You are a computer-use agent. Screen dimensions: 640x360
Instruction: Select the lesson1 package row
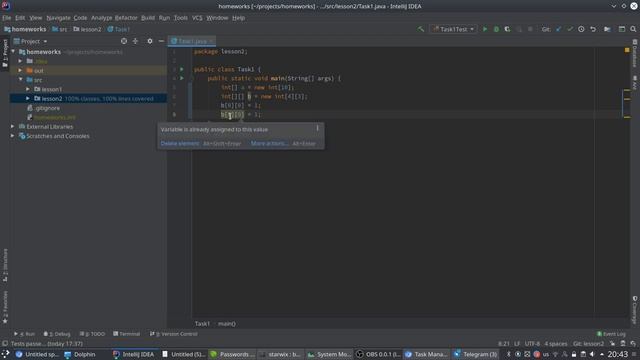(x=88, y=89)
